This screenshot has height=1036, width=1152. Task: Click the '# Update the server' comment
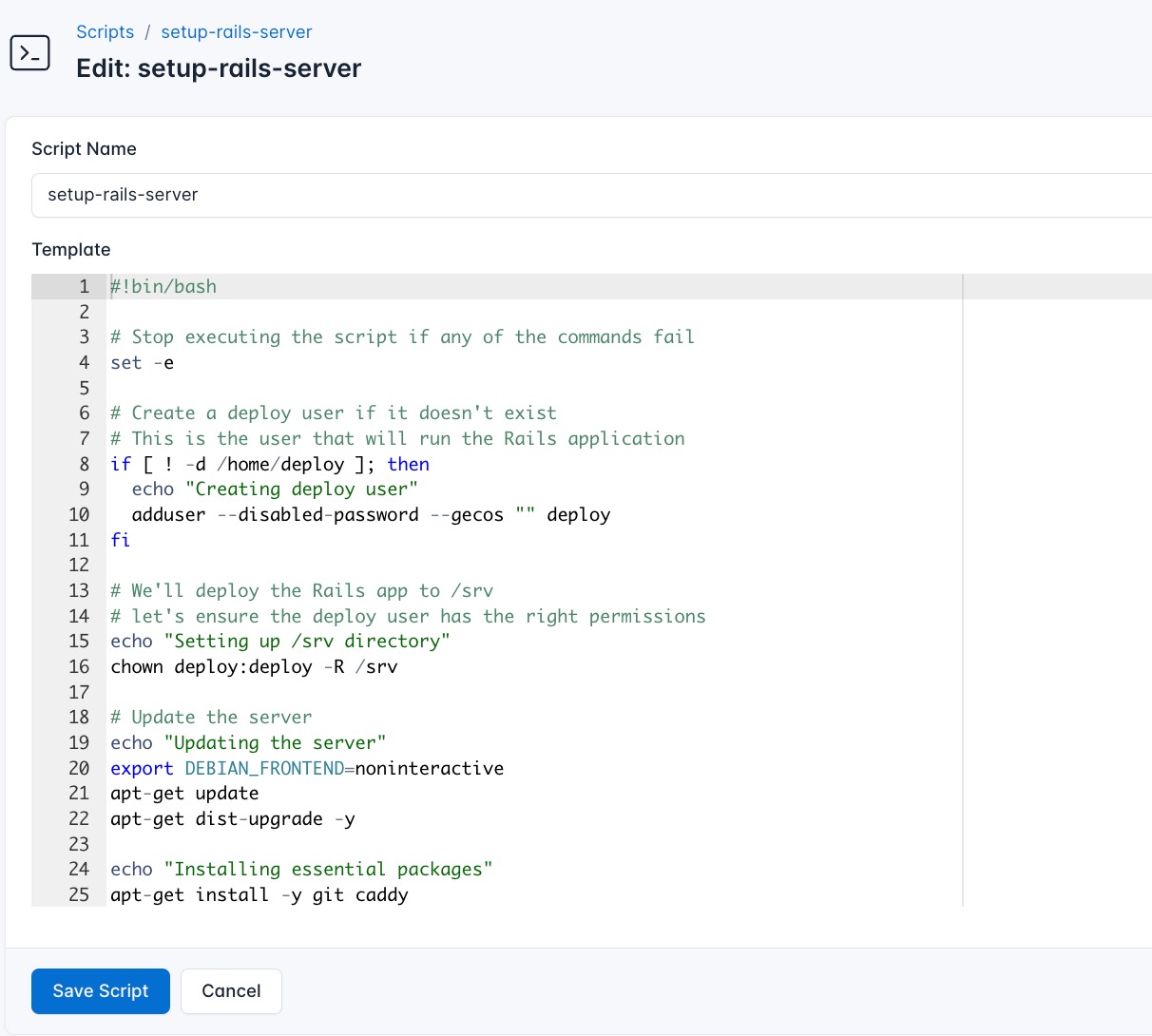211,718
